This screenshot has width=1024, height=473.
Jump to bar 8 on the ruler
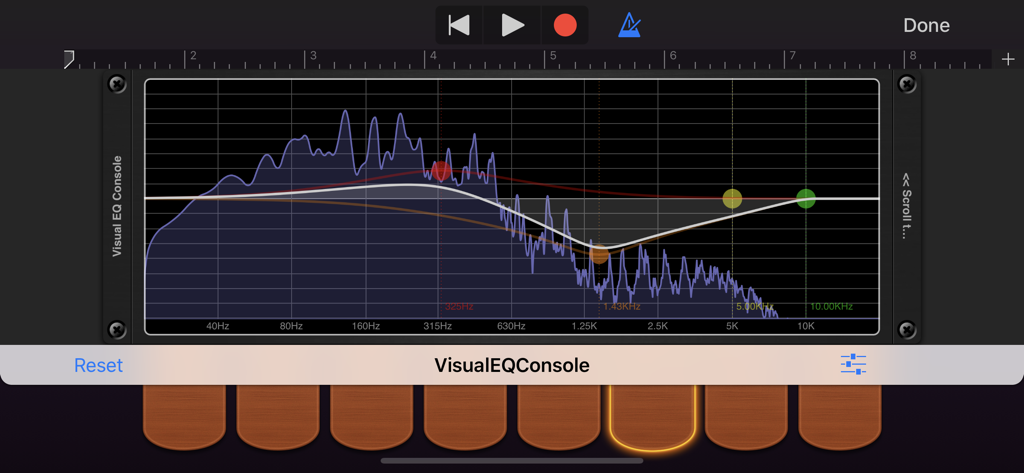tap(912, 56)
